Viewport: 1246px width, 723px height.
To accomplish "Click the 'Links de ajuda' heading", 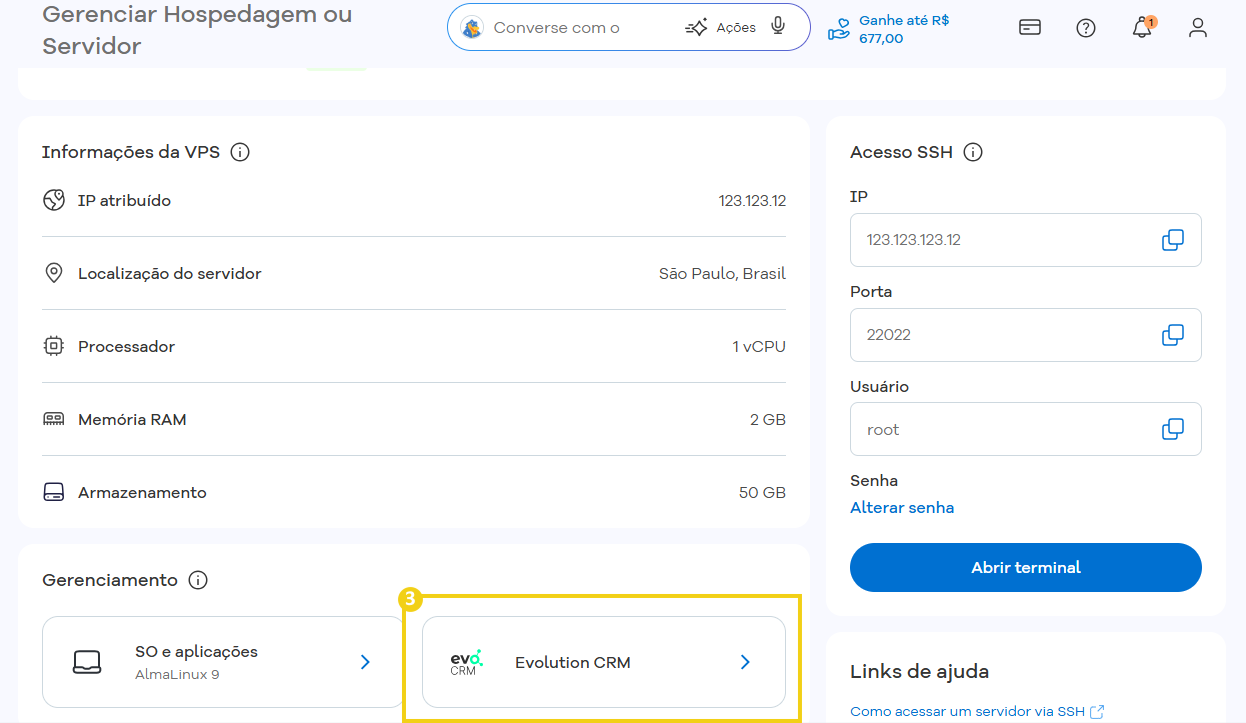I will point(919,671).
